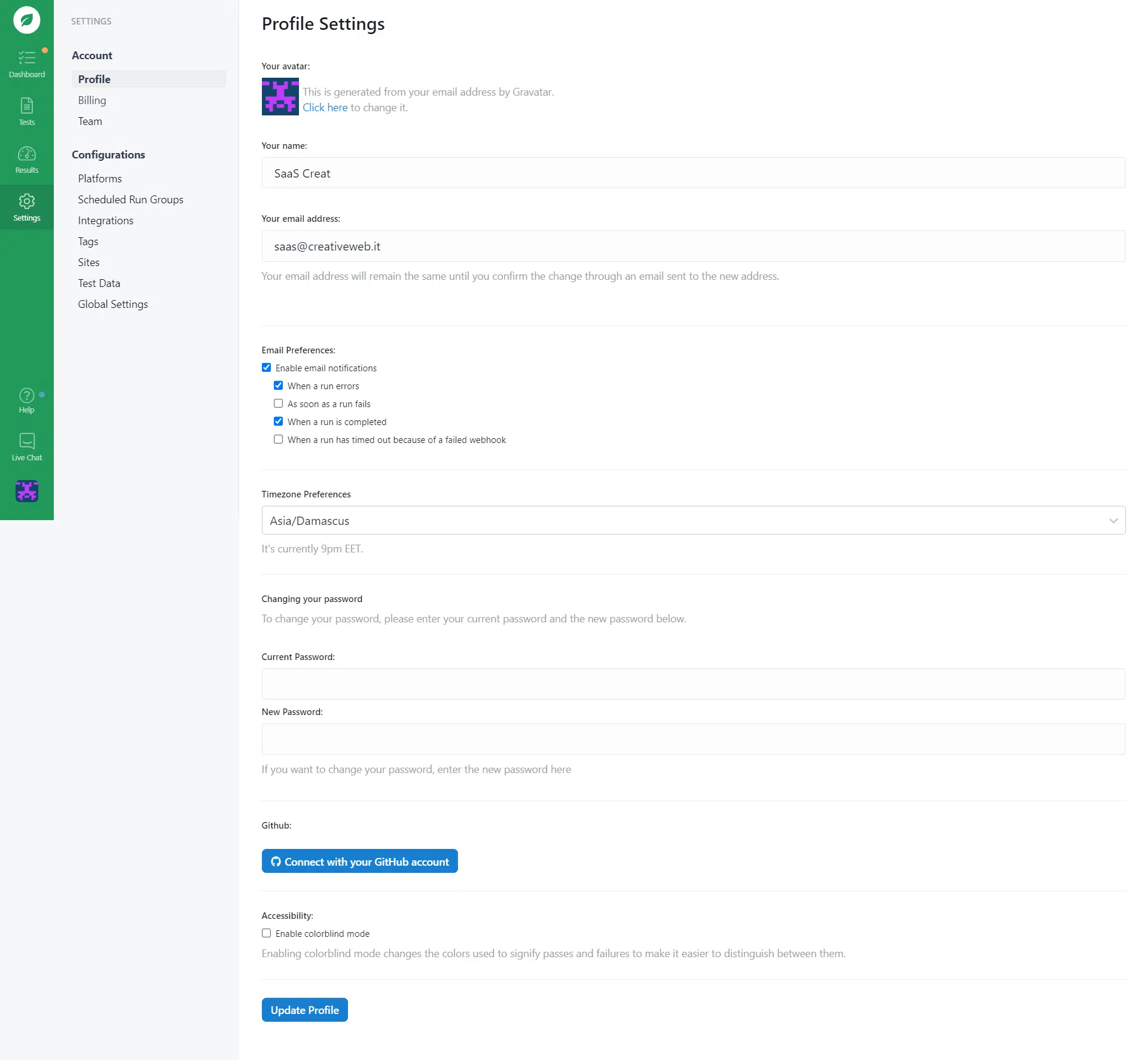Click the large Gravatar avatar image
1148x1060 pixels.
[280, 97]
